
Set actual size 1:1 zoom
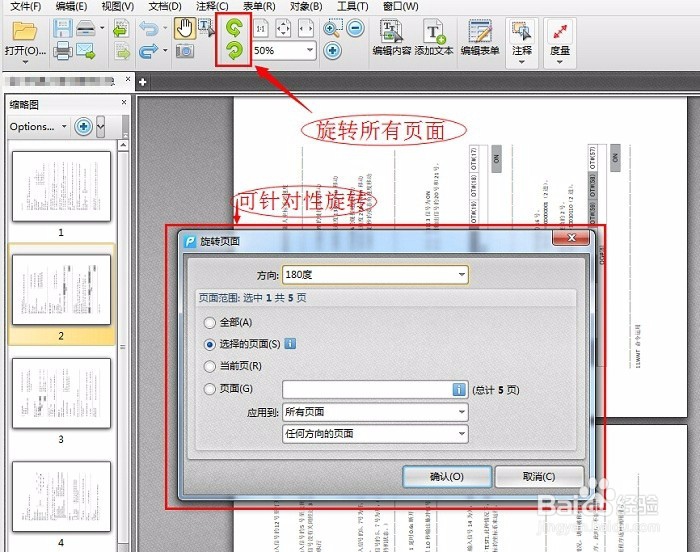pos(261,29)
